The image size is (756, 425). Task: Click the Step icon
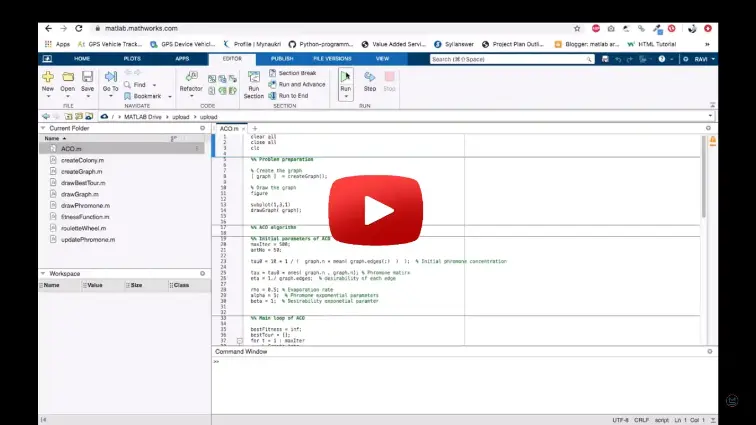point(369,79)
